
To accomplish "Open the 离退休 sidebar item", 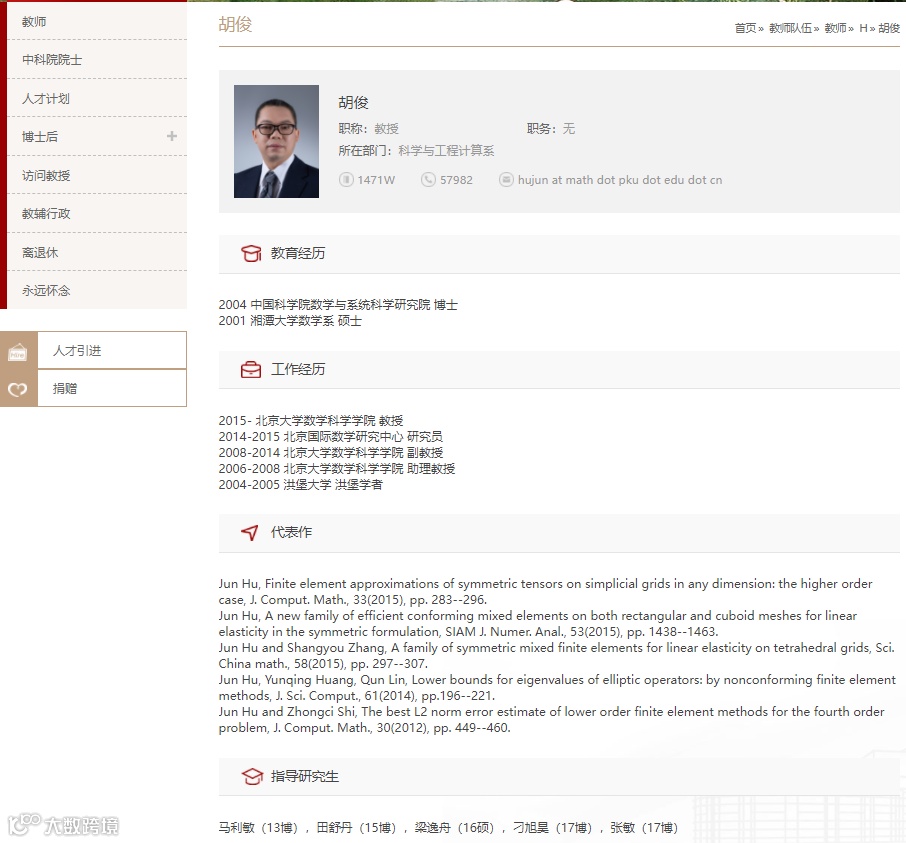I will tap(97, 252).
